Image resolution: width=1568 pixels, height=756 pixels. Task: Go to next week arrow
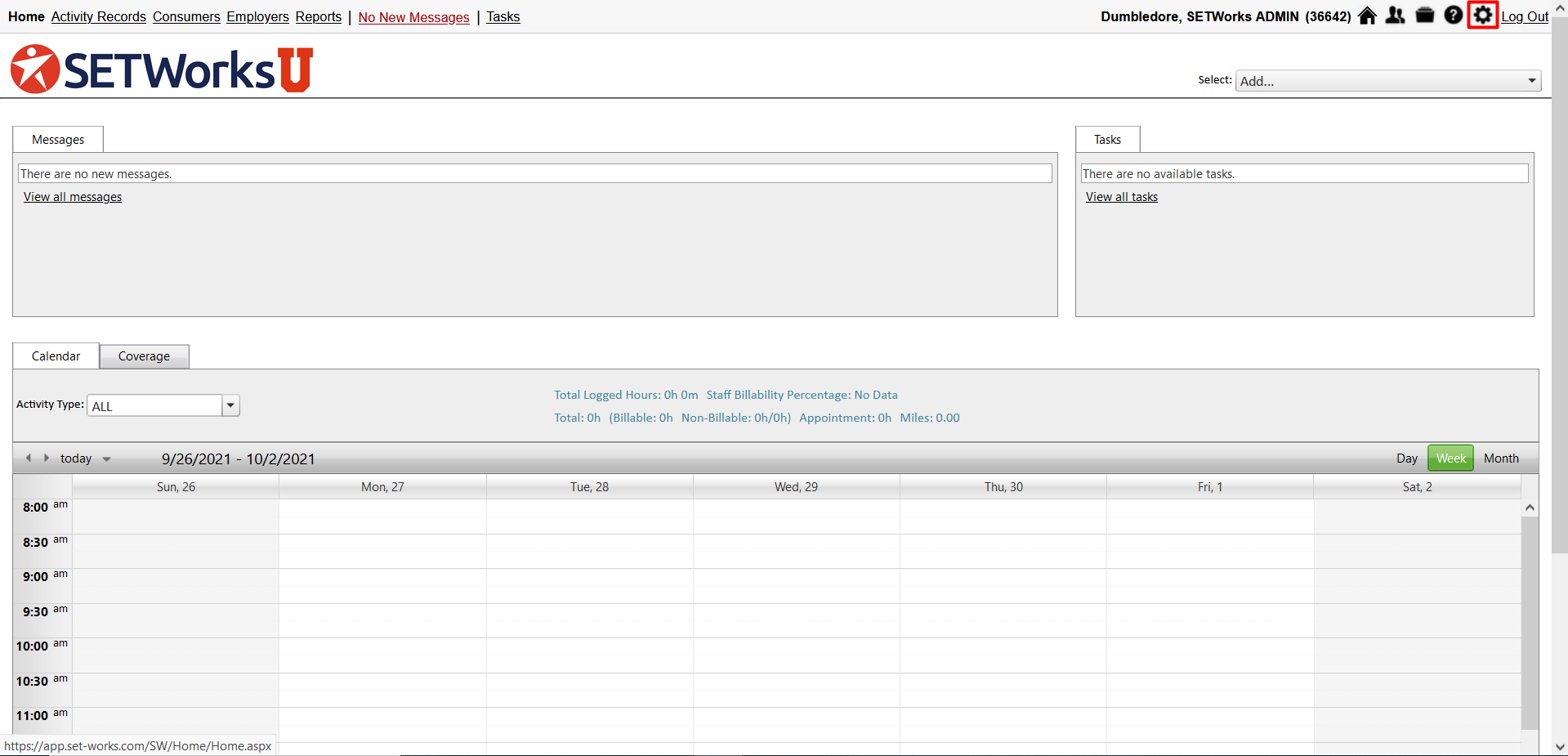[x=47, y=458]
